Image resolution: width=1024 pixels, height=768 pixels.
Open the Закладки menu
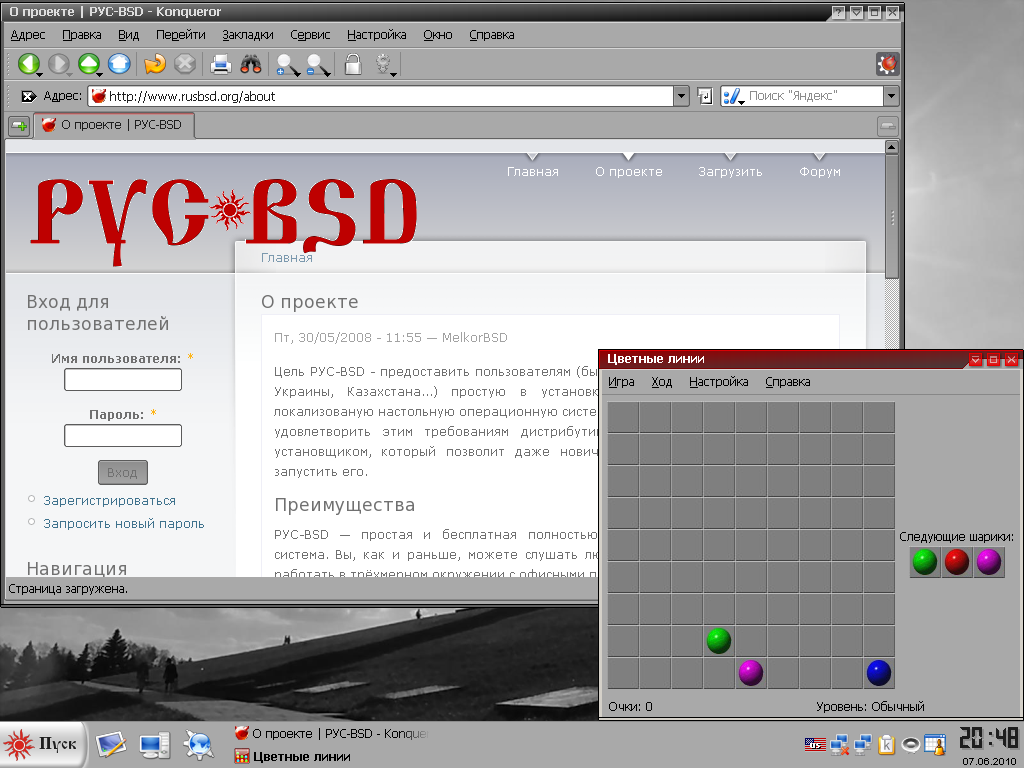pos(248,35)
